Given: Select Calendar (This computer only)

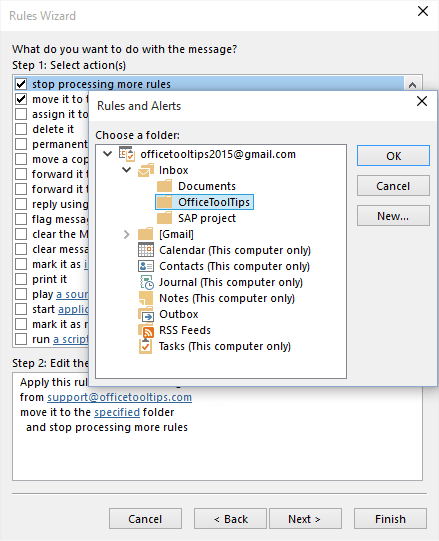Looking at the screenshot, I should (235, 250).
